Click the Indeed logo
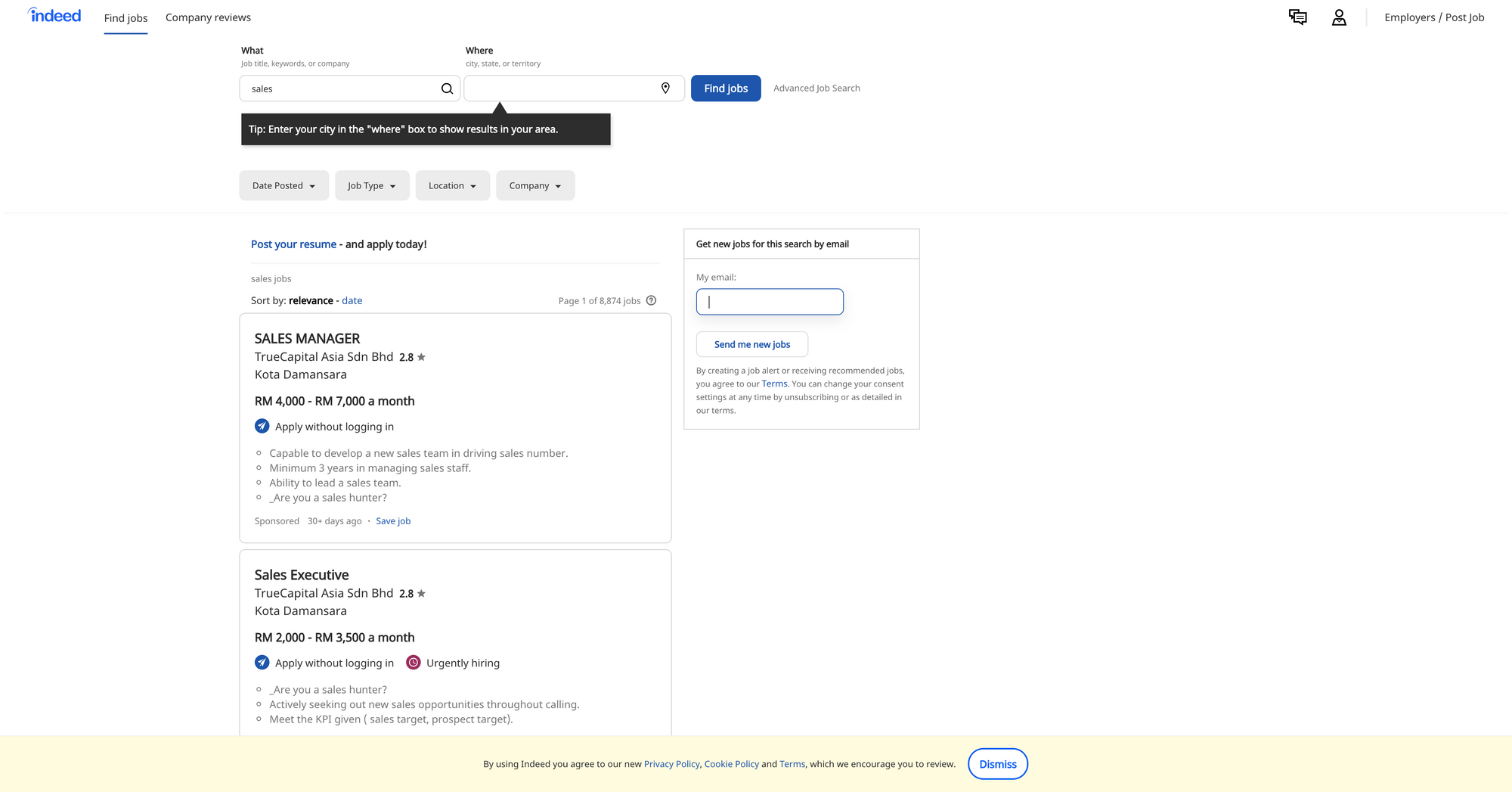 click(x=54, y=15)
